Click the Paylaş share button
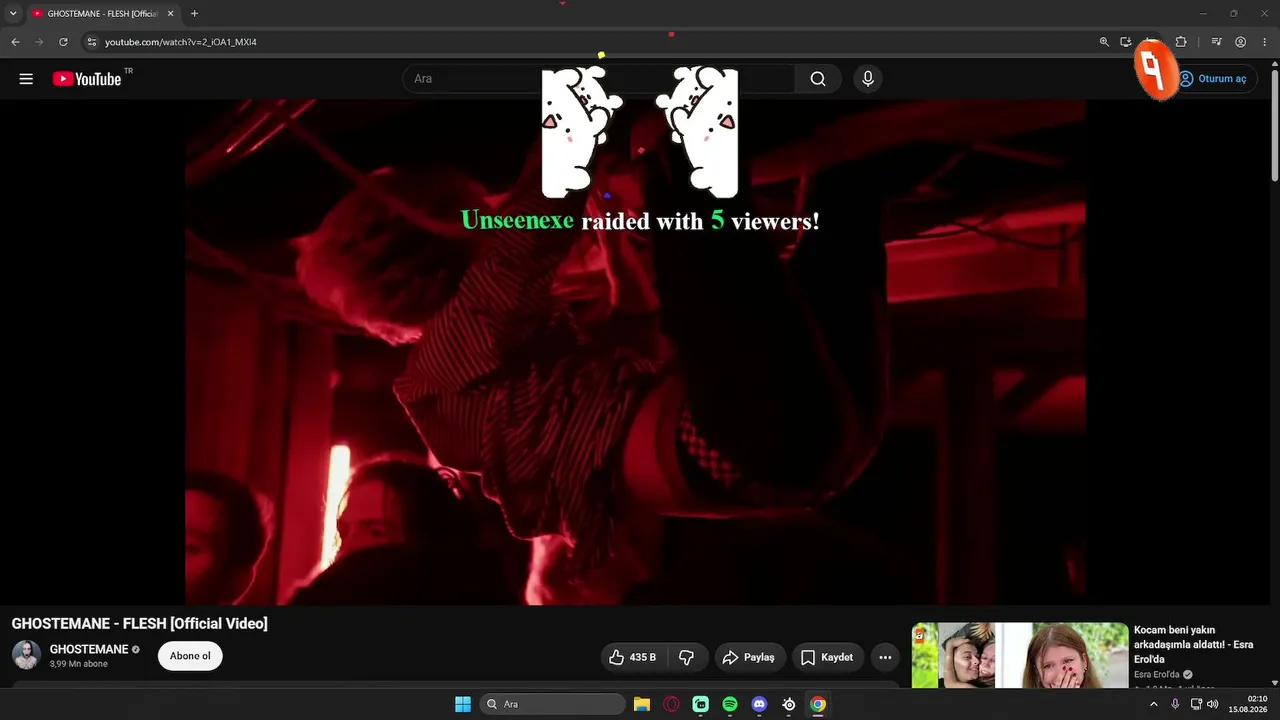 click(x=749, y=657)
